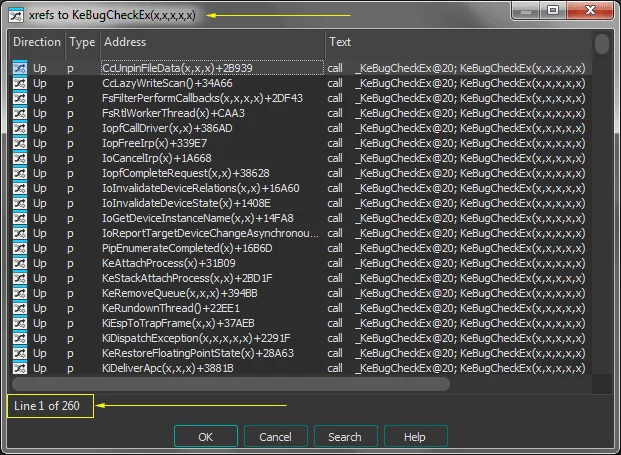Screen dimensions: 621x455
Task: Select the KiEspToTrapFrame(x,x)+37AEB address
Action: (x=178, y=323)
